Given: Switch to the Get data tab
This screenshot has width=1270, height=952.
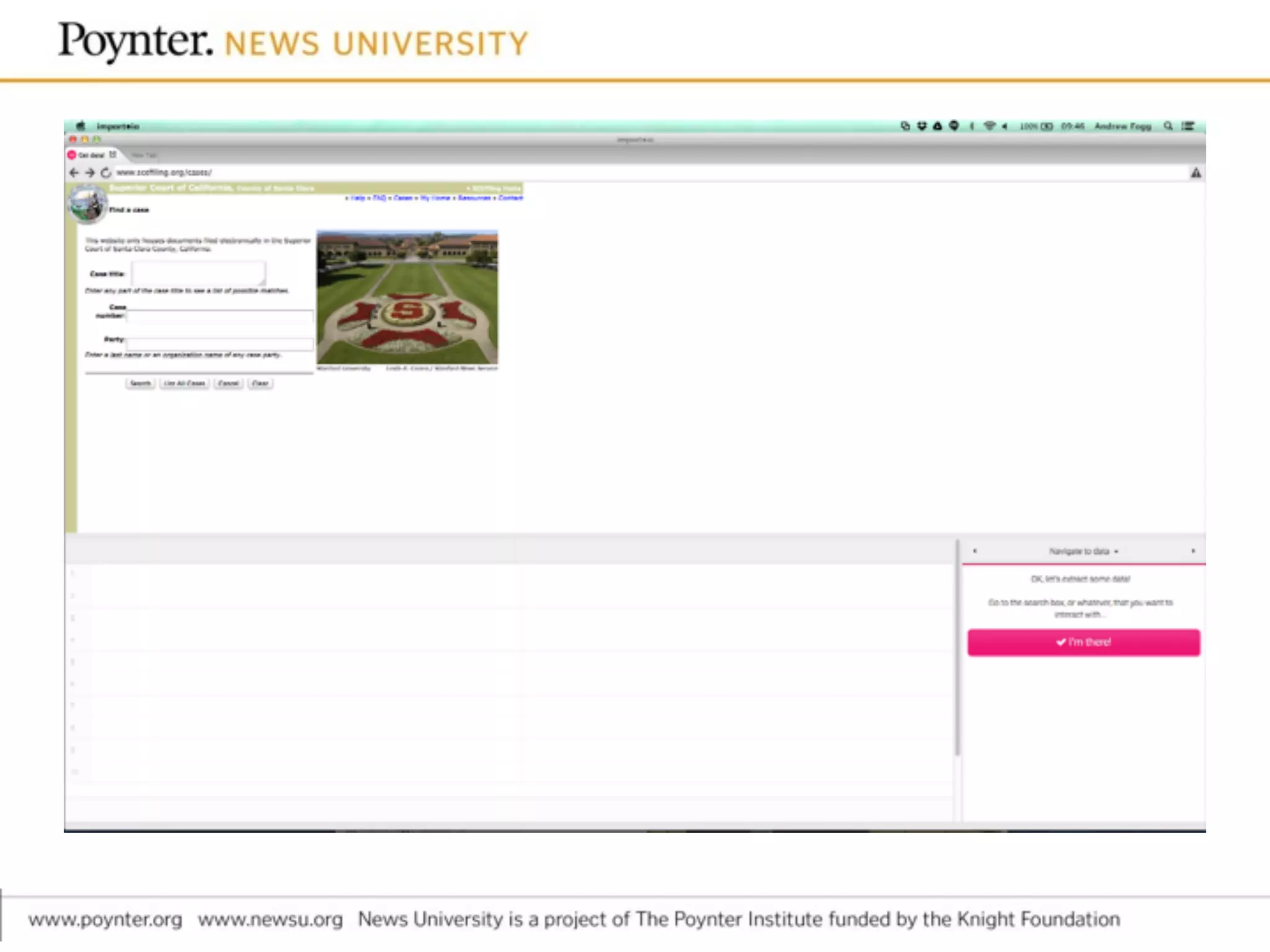Looking at the screenshot, I should pos(91,155).
